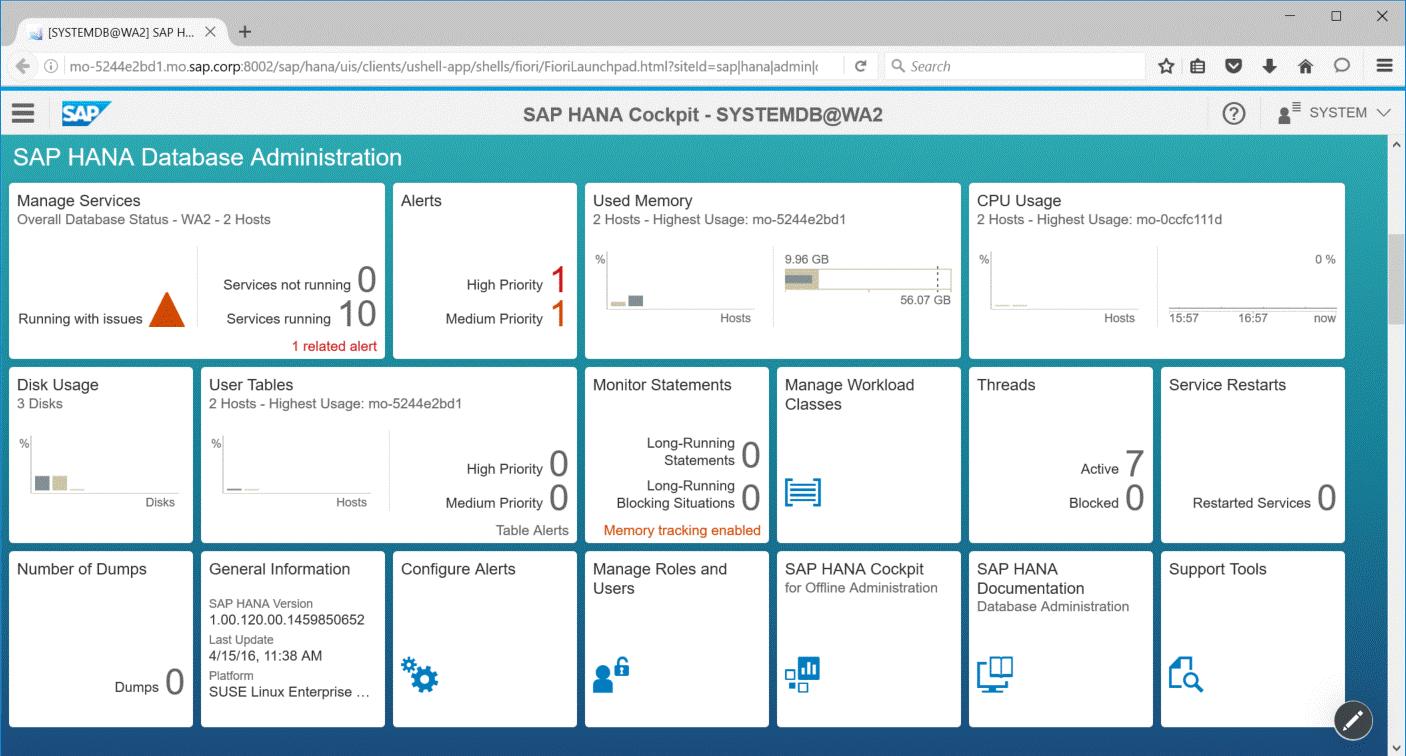This screenshot has width=1406, height=756.
Task: Click 'Table Alerts' text in User Tables
Action: [532, 530]
